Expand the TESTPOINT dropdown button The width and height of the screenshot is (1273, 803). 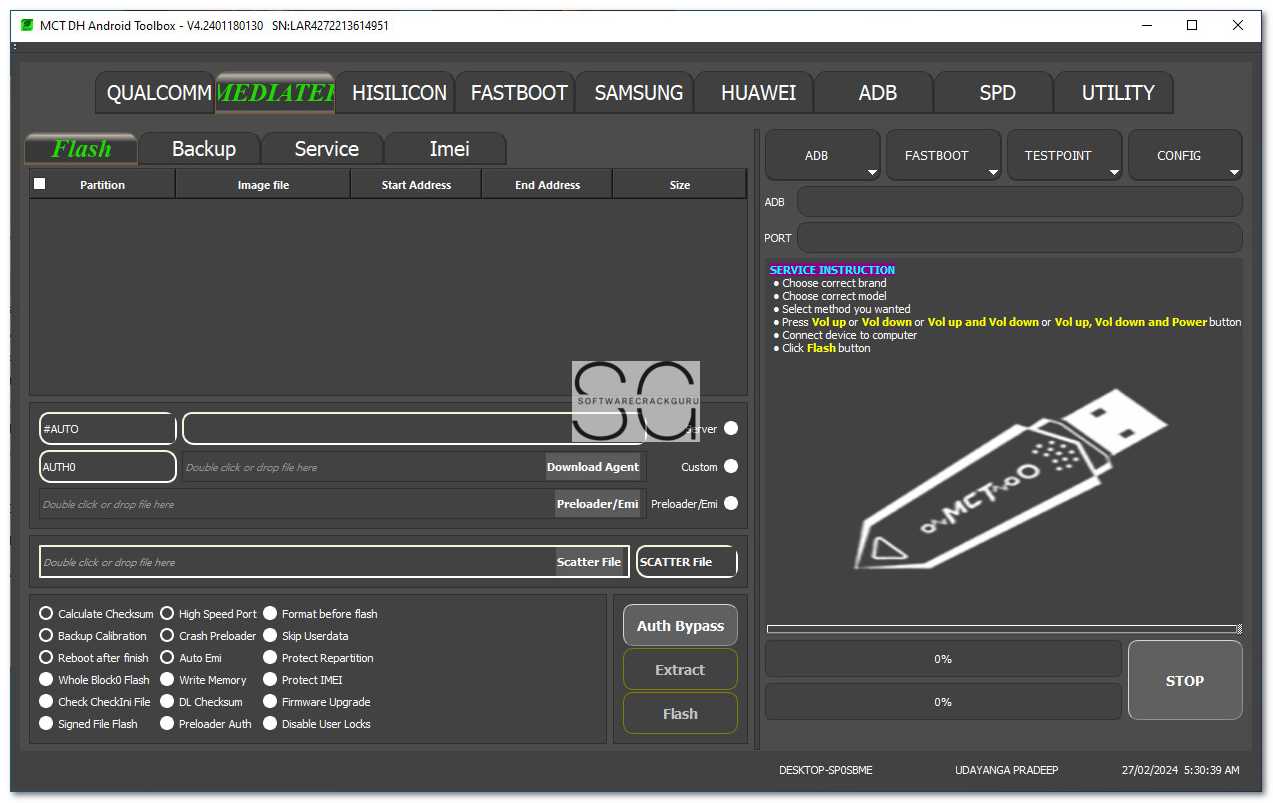point(1065,156)
